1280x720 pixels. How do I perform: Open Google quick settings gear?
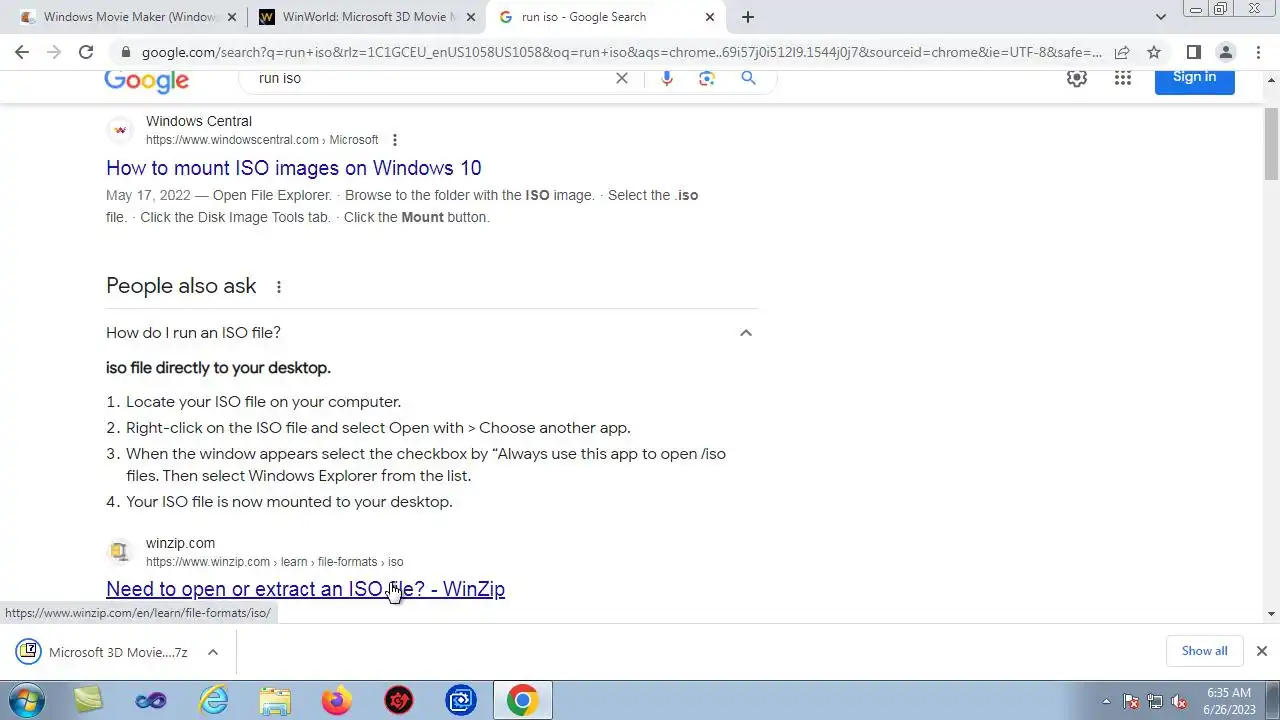coord(1077,78)
